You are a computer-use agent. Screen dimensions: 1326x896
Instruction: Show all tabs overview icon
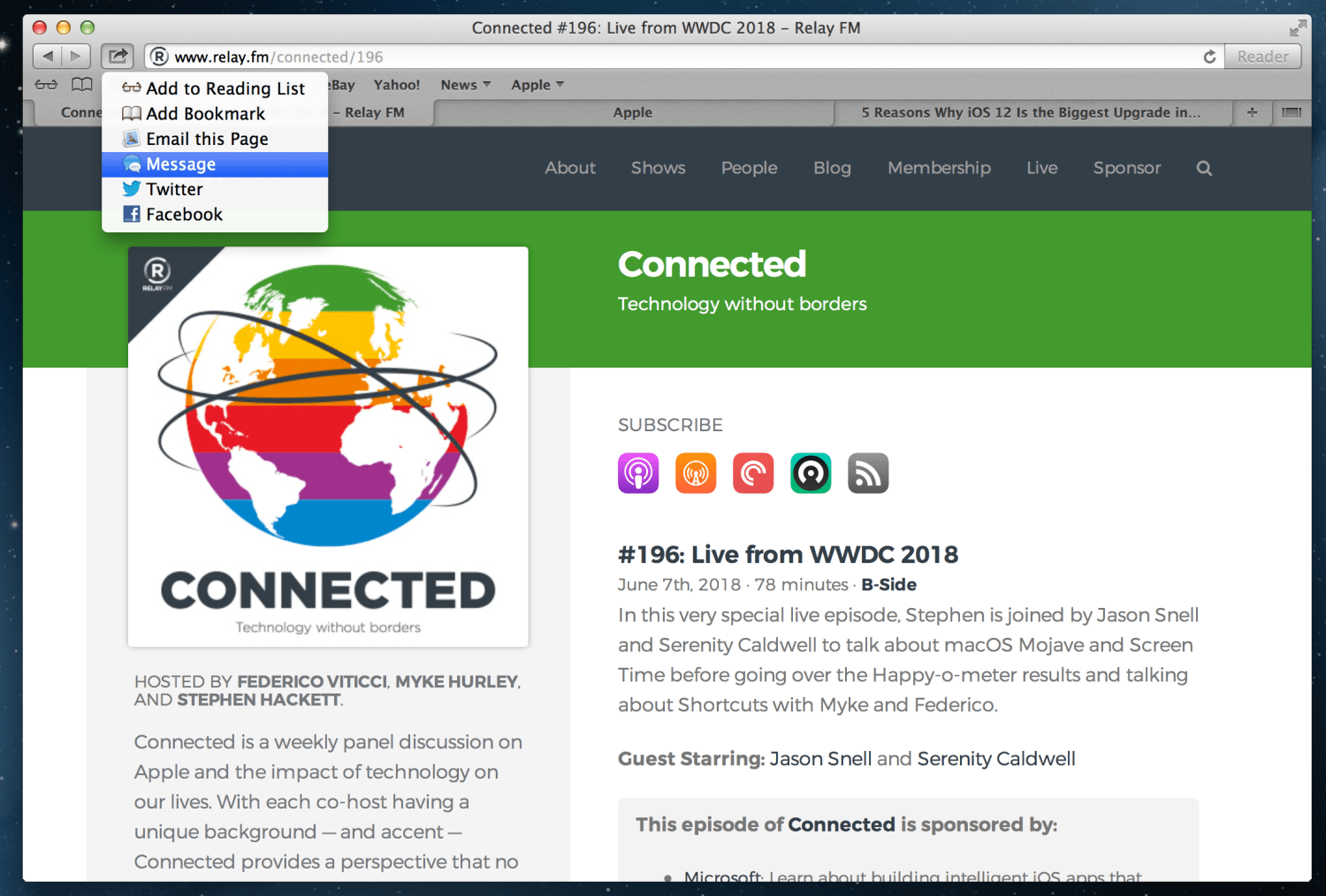pyautogui.click(x=1292, y=112)
